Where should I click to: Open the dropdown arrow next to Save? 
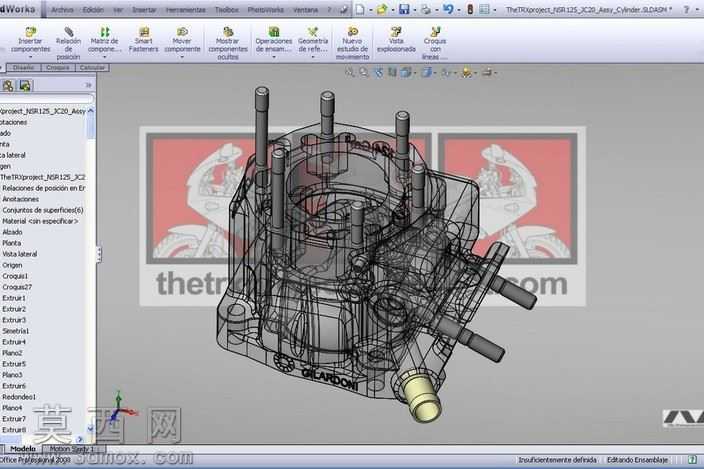(x=414, y=10)
